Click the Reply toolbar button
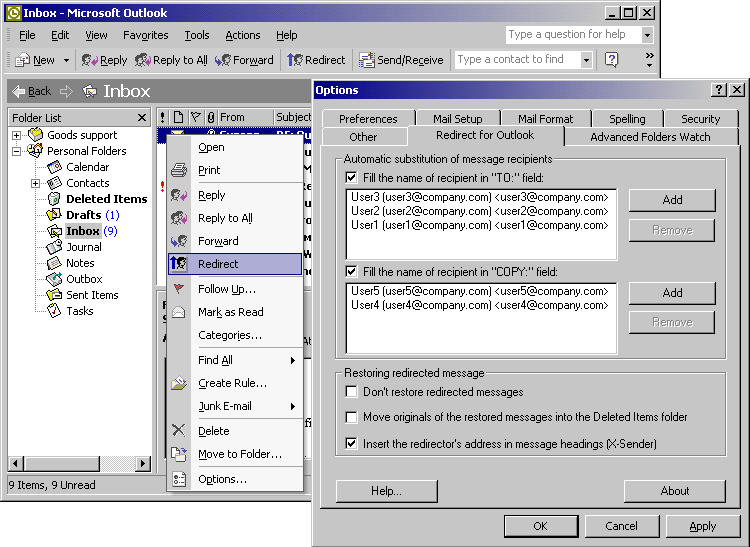Screen dimensions: 750x547 coord(104,60)
